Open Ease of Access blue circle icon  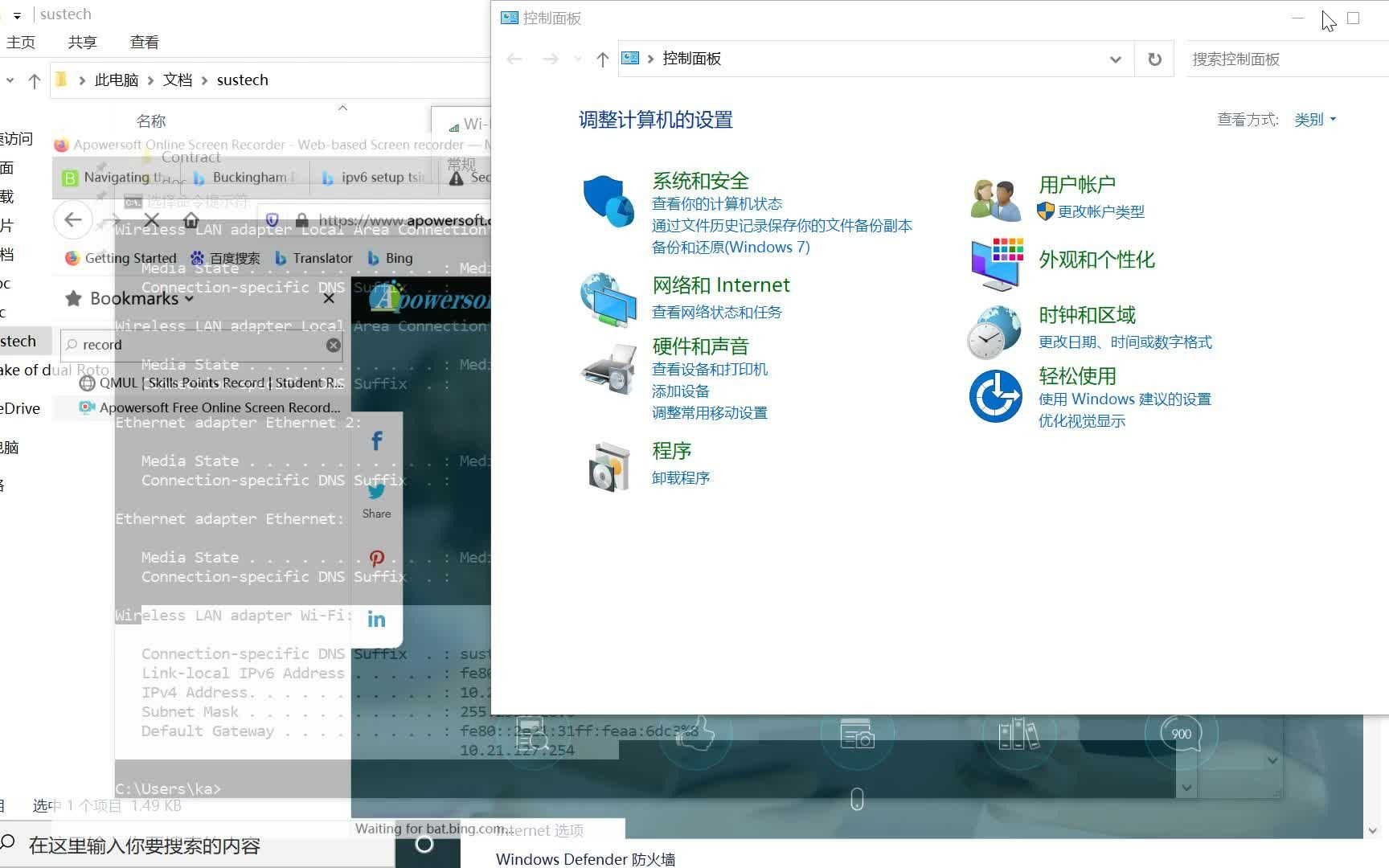tap(995, 395)
